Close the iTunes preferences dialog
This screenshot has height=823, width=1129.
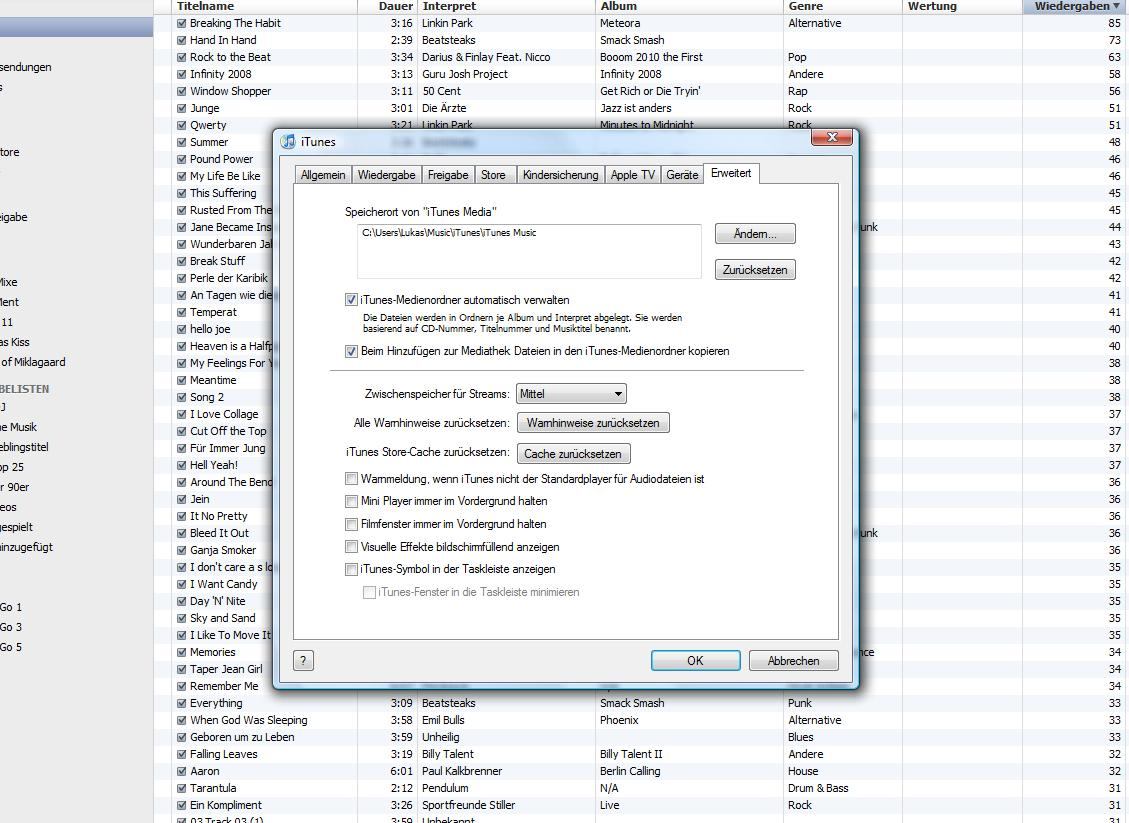(x=832, y=137)
